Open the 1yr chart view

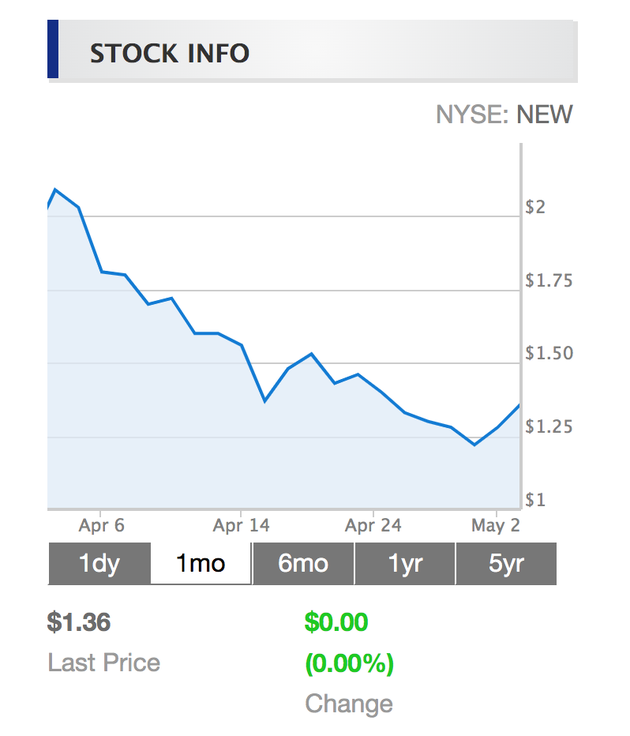coord(405,564)
